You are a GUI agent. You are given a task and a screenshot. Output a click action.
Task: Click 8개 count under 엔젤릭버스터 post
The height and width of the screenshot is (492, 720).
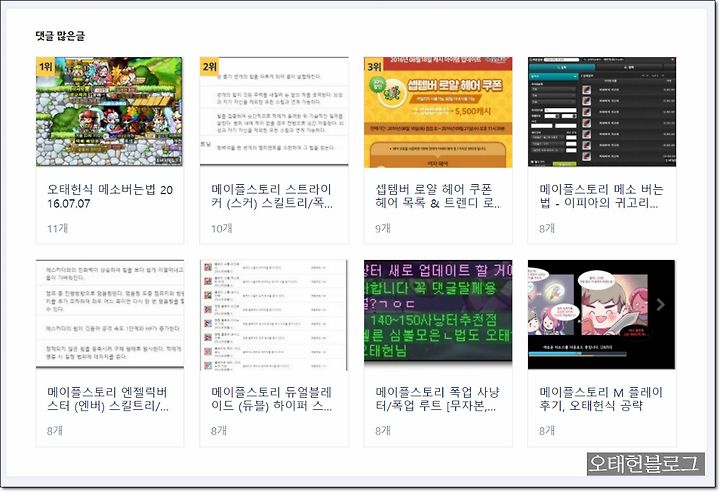pyautogui.click(x=55, y=431)
